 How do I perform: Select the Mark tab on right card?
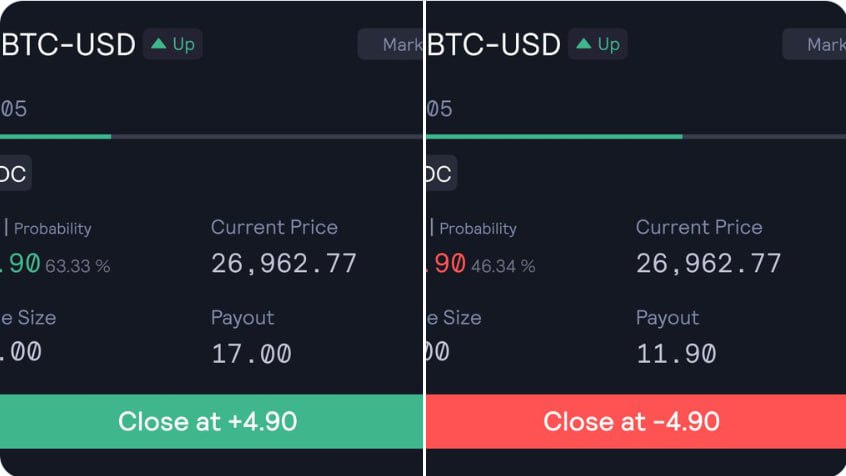(815, 44)
